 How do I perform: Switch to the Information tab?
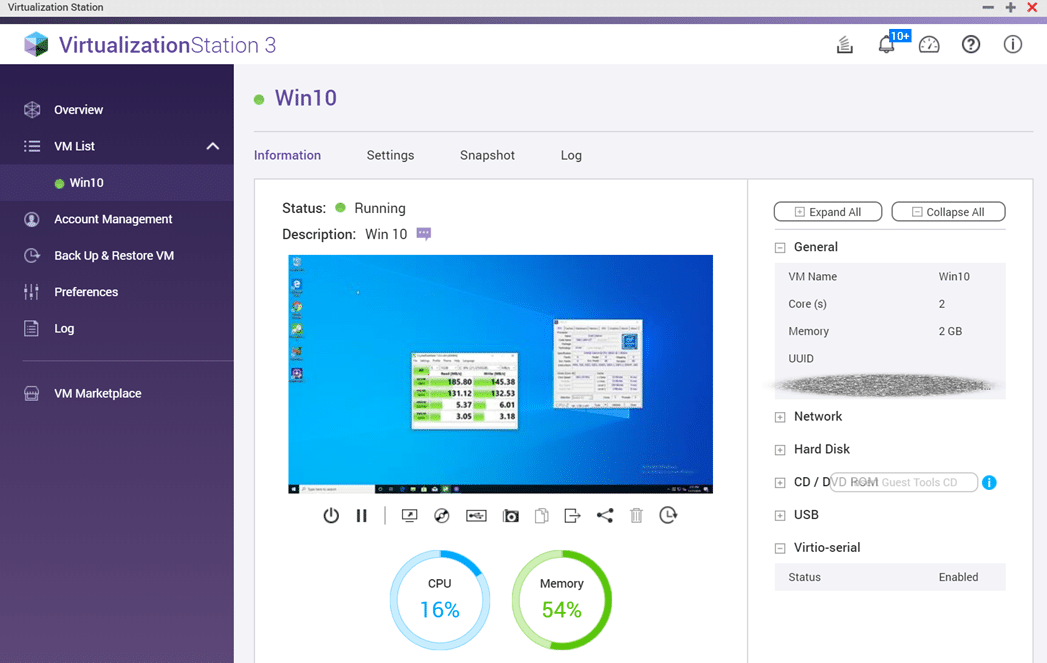tap(287, 155)
